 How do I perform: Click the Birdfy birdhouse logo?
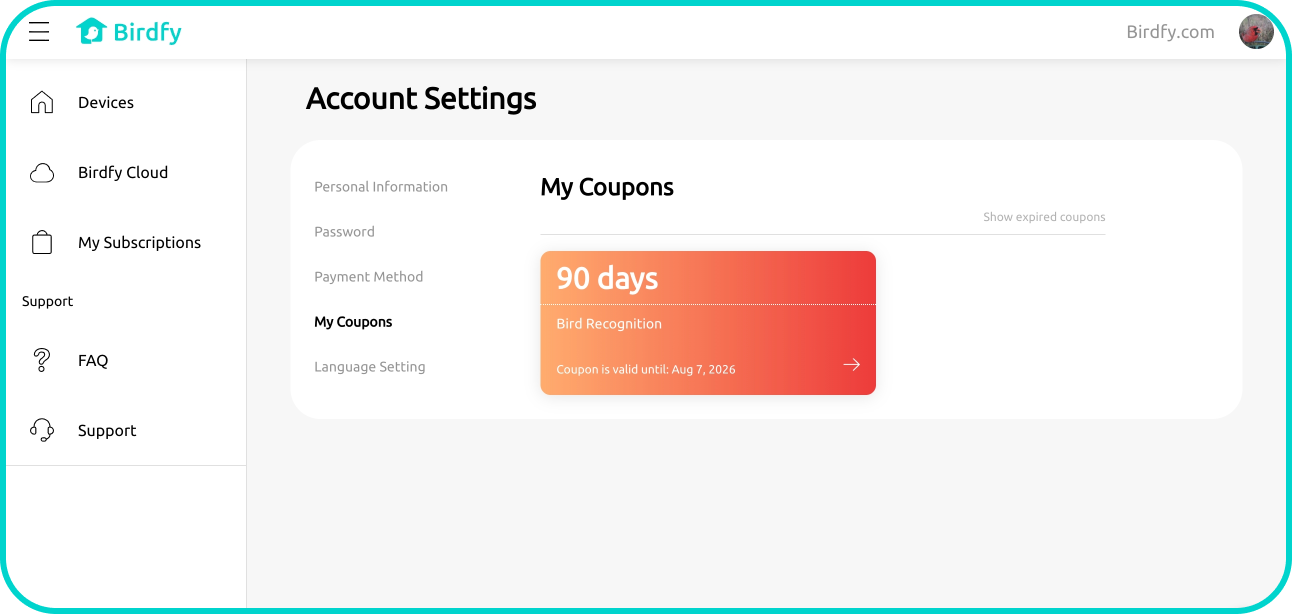pos(91,32)
